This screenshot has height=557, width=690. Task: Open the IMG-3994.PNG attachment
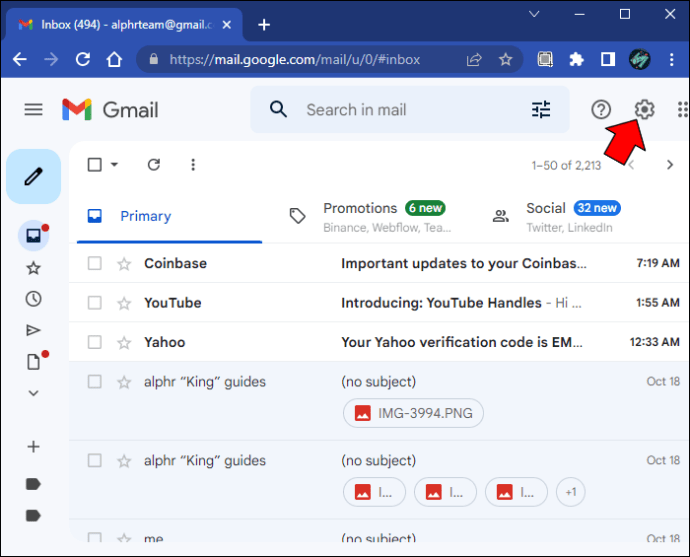pos(413,413)
